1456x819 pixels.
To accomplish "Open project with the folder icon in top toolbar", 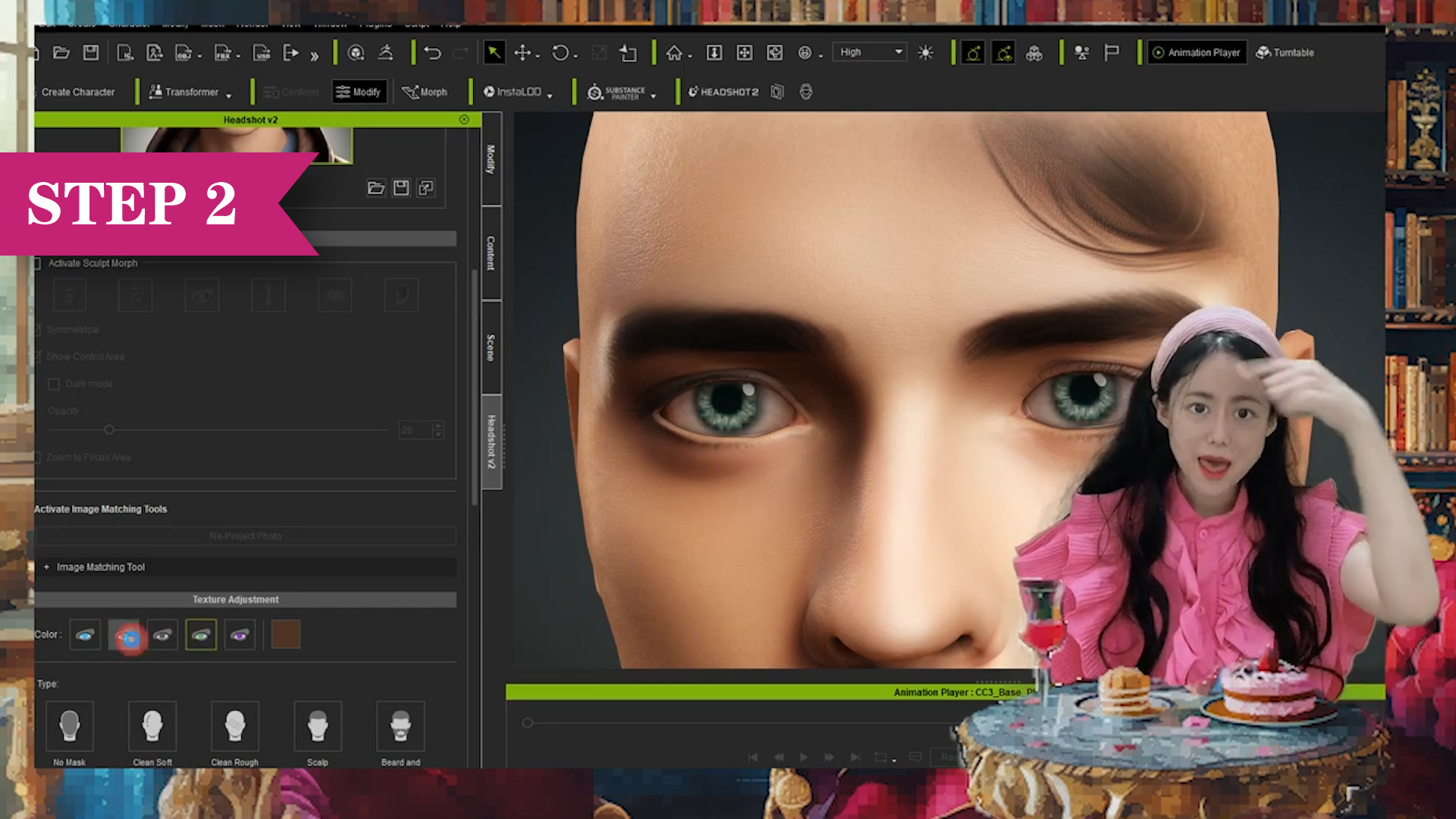I will 61,53.
